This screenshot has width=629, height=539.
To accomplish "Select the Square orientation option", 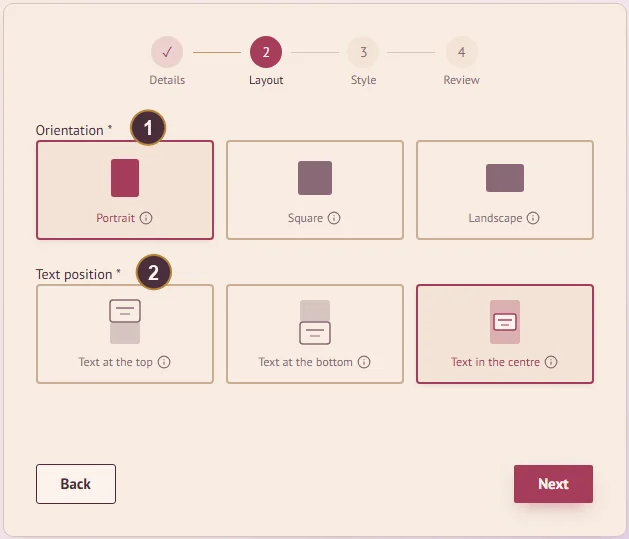I will pyautogui.click(x=315, y=190).
